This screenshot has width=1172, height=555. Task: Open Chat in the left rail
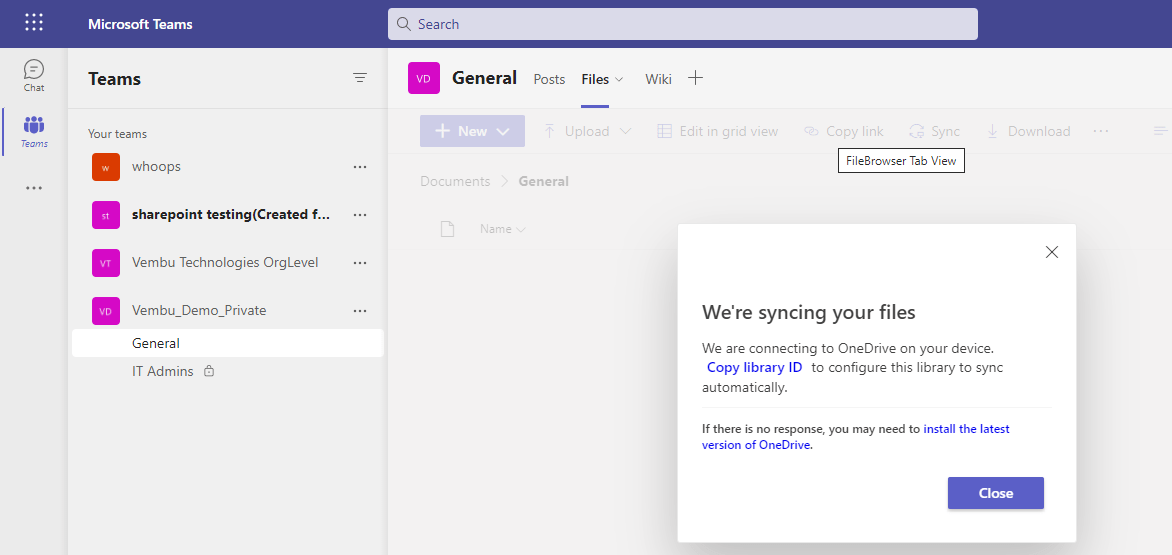[x=34, y=76]
